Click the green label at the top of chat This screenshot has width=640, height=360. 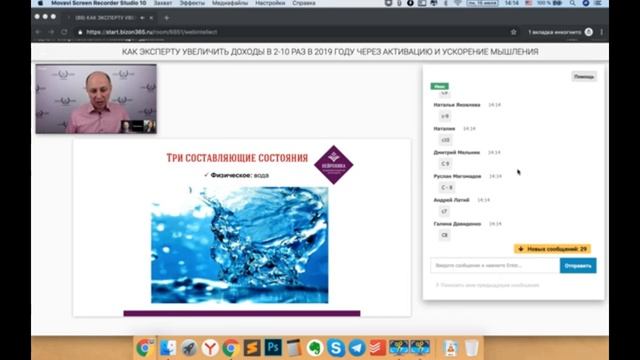coord(440,86)
